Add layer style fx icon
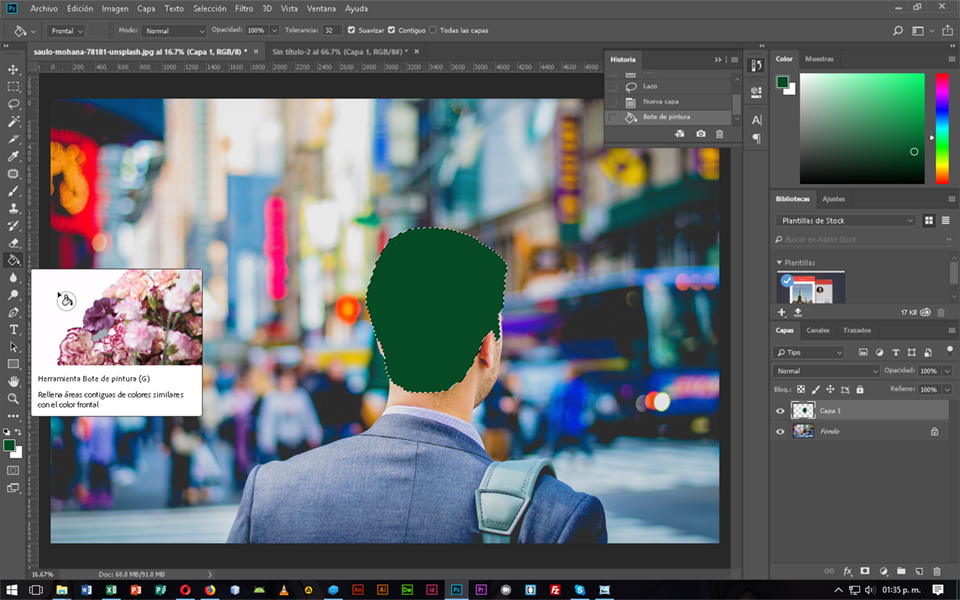The image size is (960, 600). coord(847,571)
